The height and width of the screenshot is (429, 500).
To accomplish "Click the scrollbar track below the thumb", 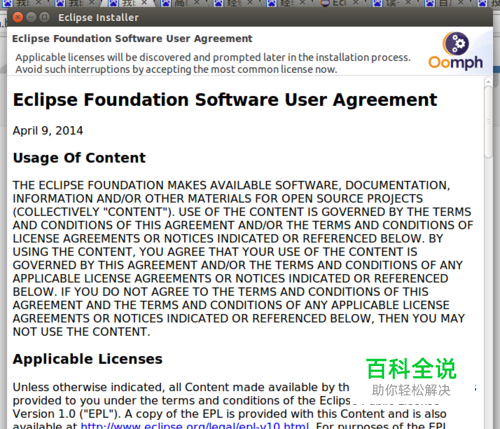I will tap(488, 293).
